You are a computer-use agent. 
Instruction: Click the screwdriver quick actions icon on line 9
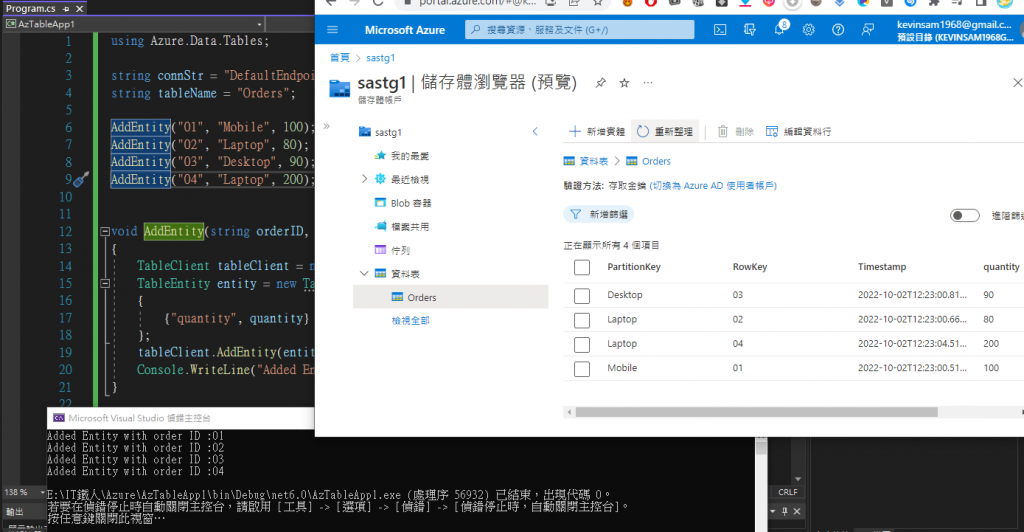tap(80, 180)
